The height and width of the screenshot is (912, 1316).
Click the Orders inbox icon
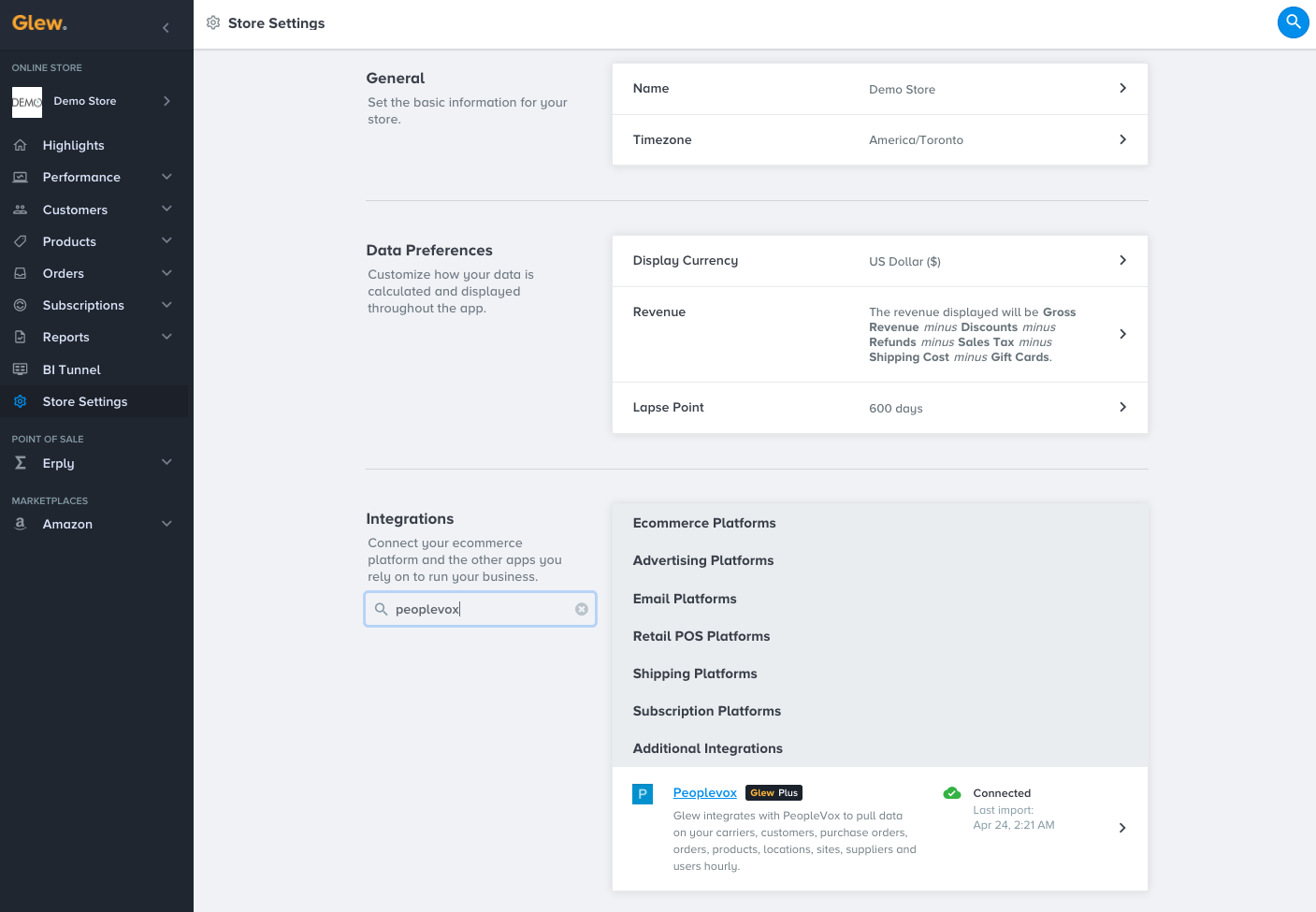[21, 273]
